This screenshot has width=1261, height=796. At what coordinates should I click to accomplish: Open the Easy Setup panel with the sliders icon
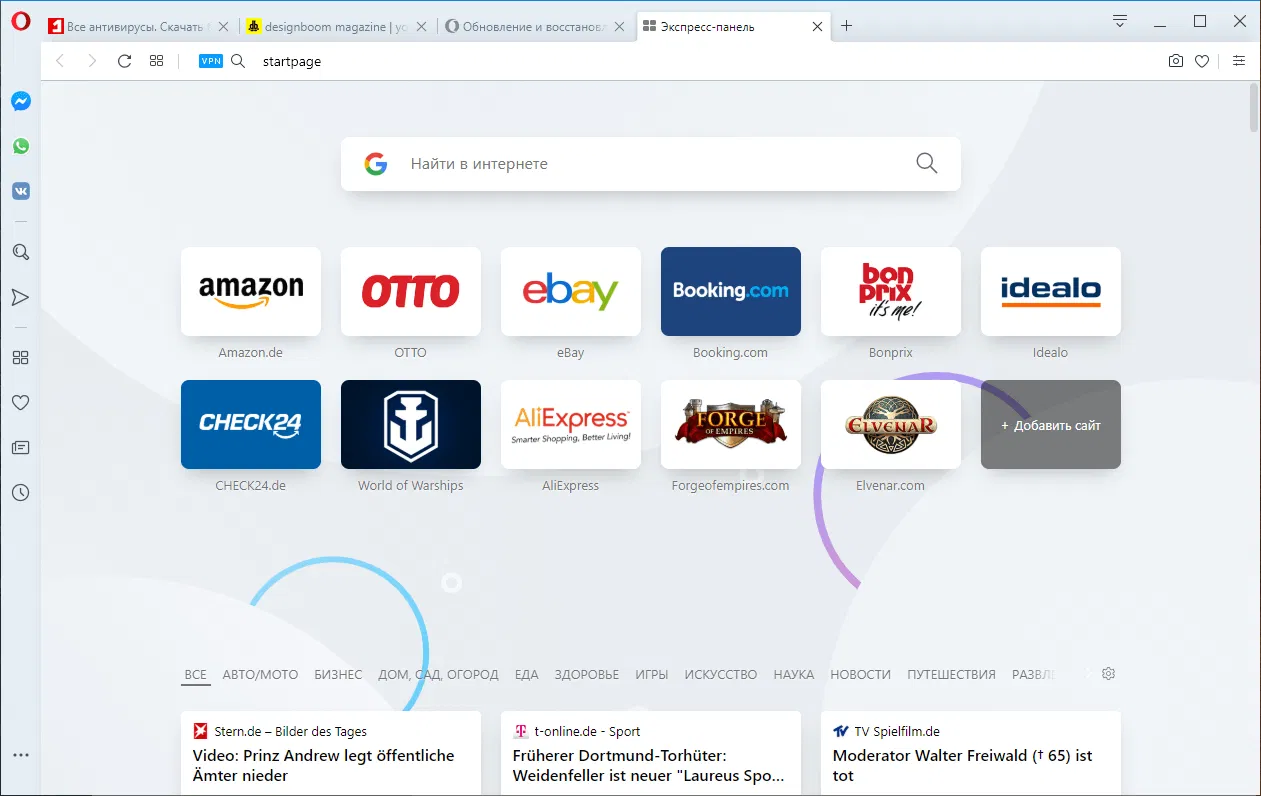click(x=1239, y=61)
